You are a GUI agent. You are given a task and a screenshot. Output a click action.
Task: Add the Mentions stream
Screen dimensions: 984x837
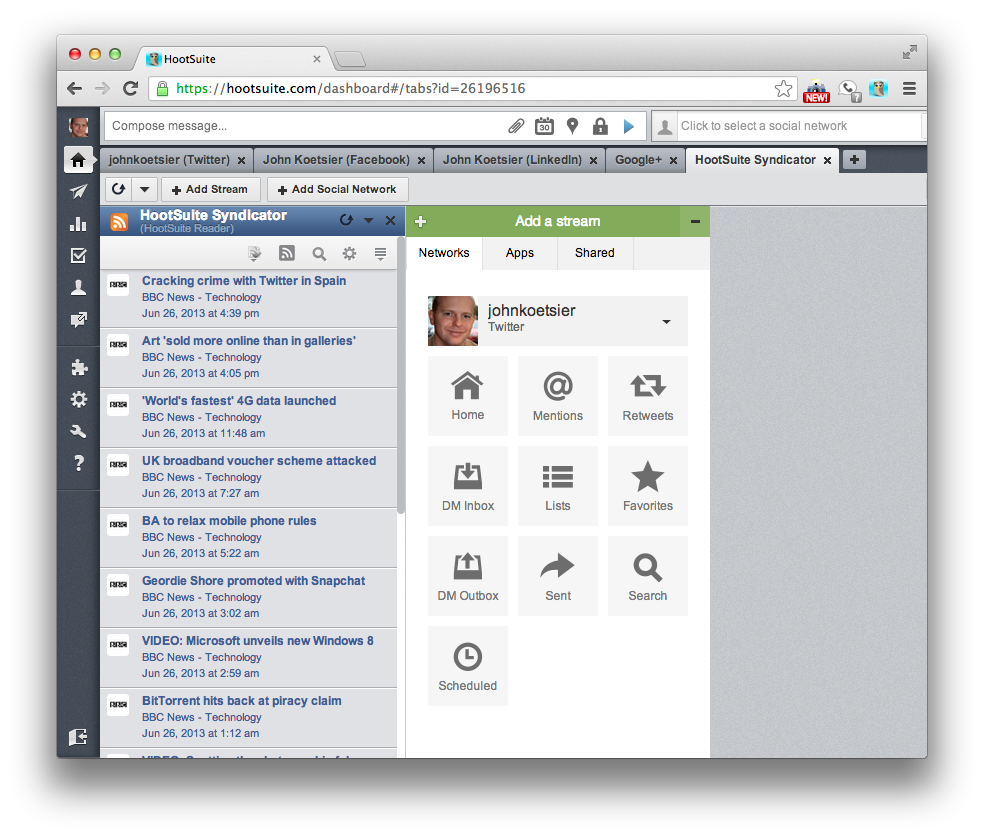point(557,396)
